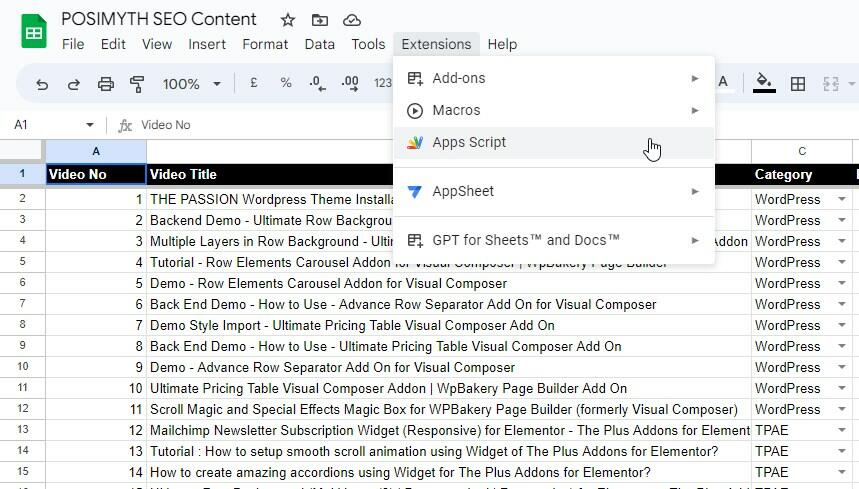The height and width of the screenshot is (489, 859).
Task: Click the POSIMYTH SEO Content title
Action: [158, 19]
